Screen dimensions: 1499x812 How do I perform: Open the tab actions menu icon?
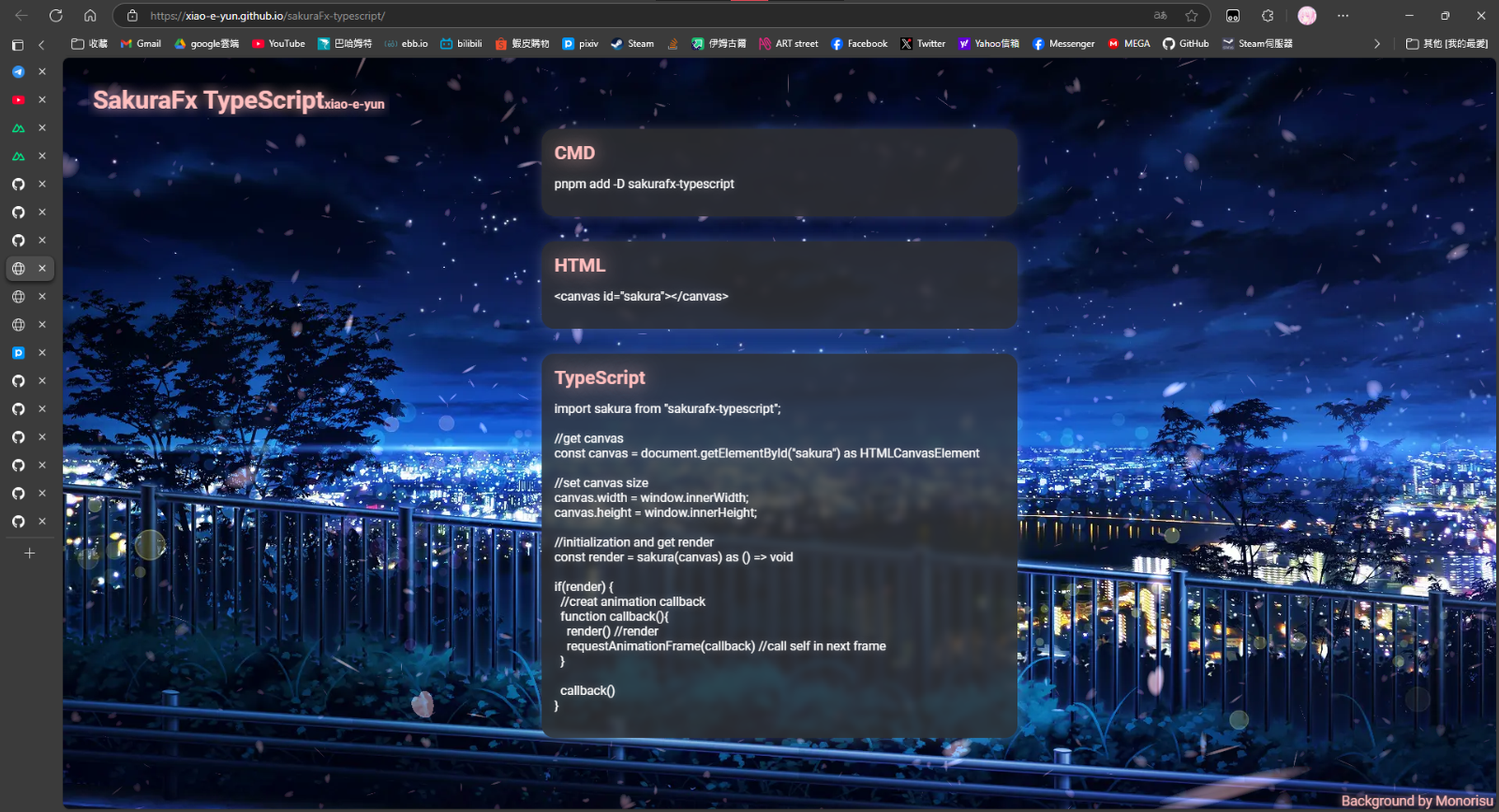(x=18, y=44)
